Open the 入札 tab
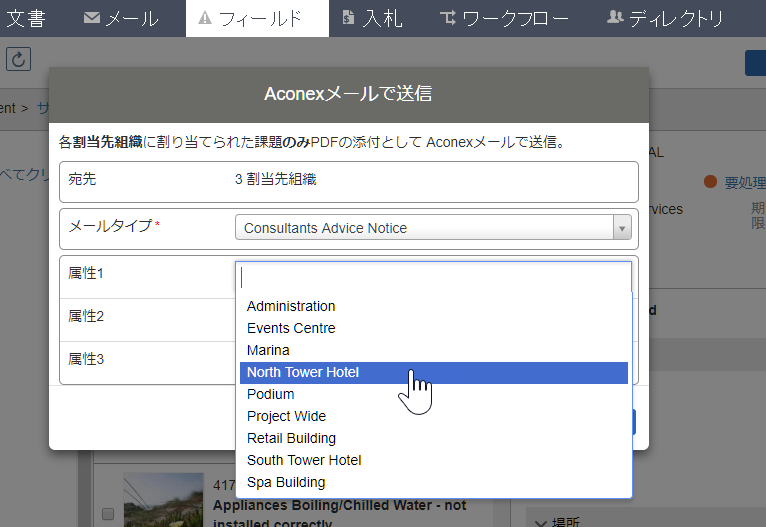The image size is (766, 527). click(372, 19)
